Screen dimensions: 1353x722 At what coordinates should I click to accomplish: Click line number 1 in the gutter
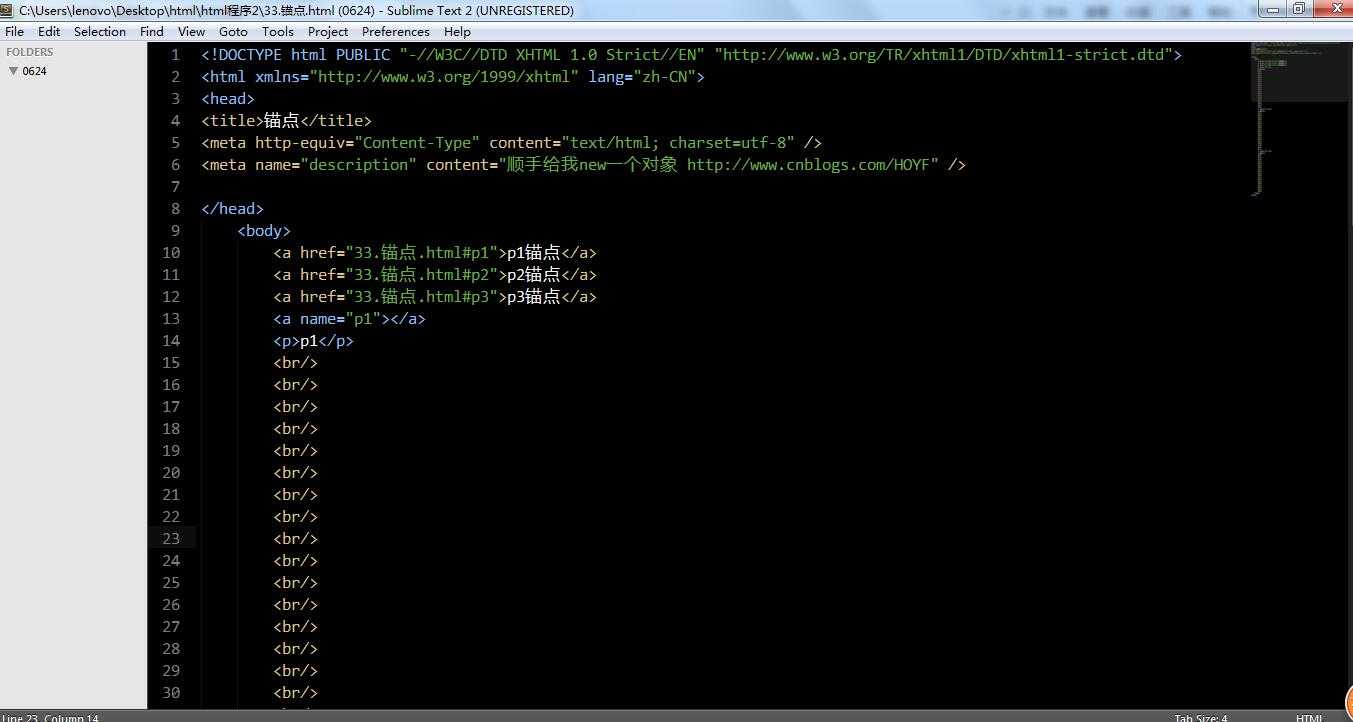click(x=176, y=55)
